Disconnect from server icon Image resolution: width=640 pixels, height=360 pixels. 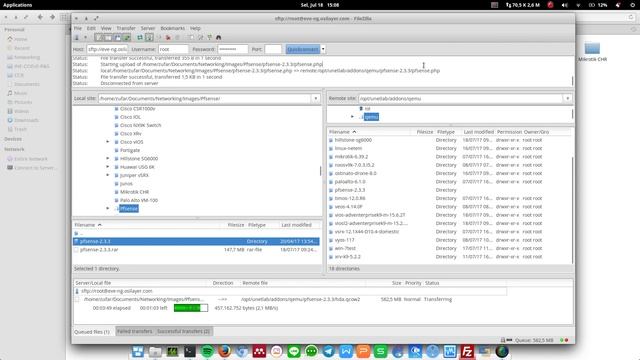point(168,38)
